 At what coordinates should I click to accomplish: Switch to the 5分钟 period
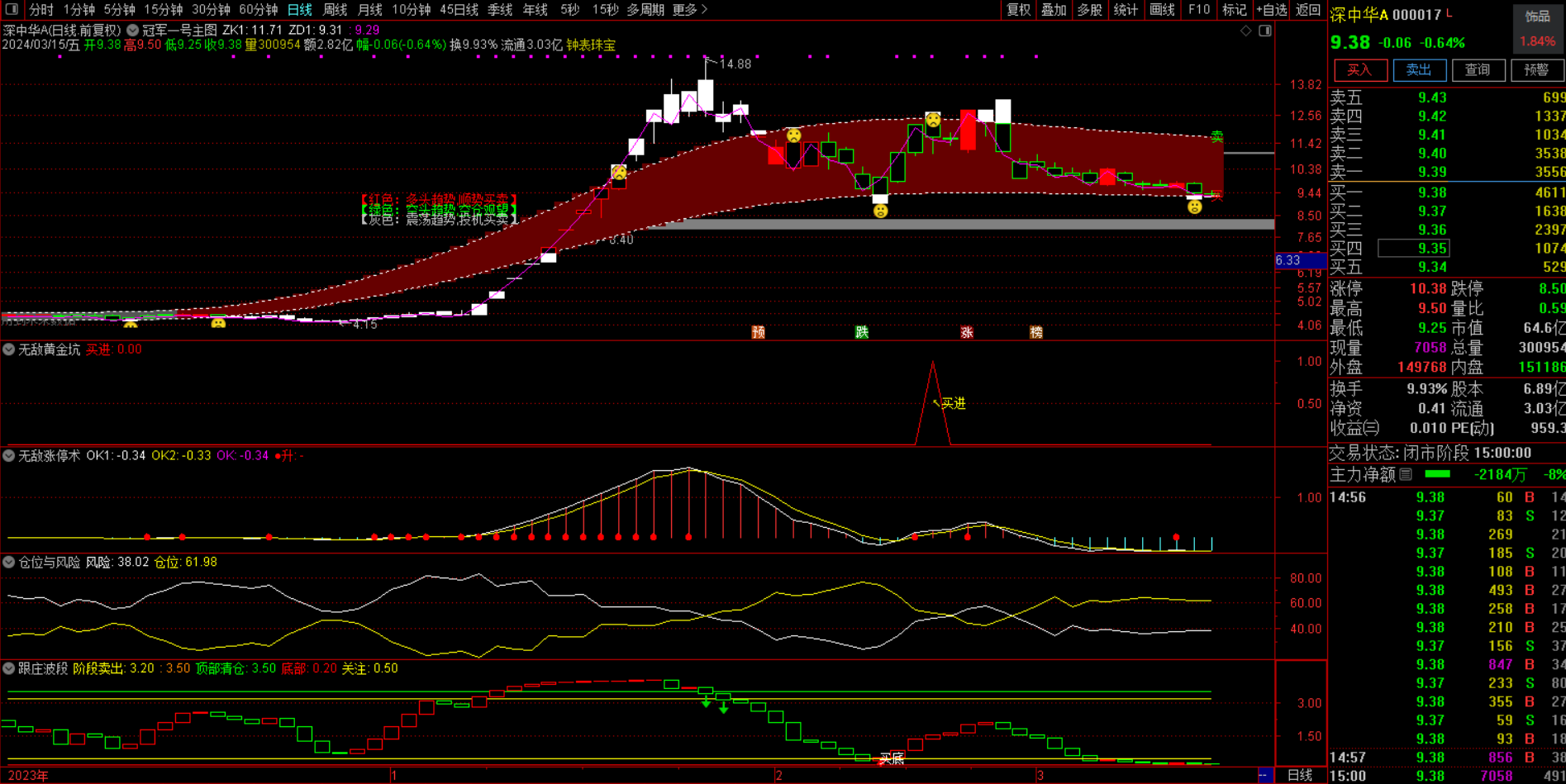120,10
